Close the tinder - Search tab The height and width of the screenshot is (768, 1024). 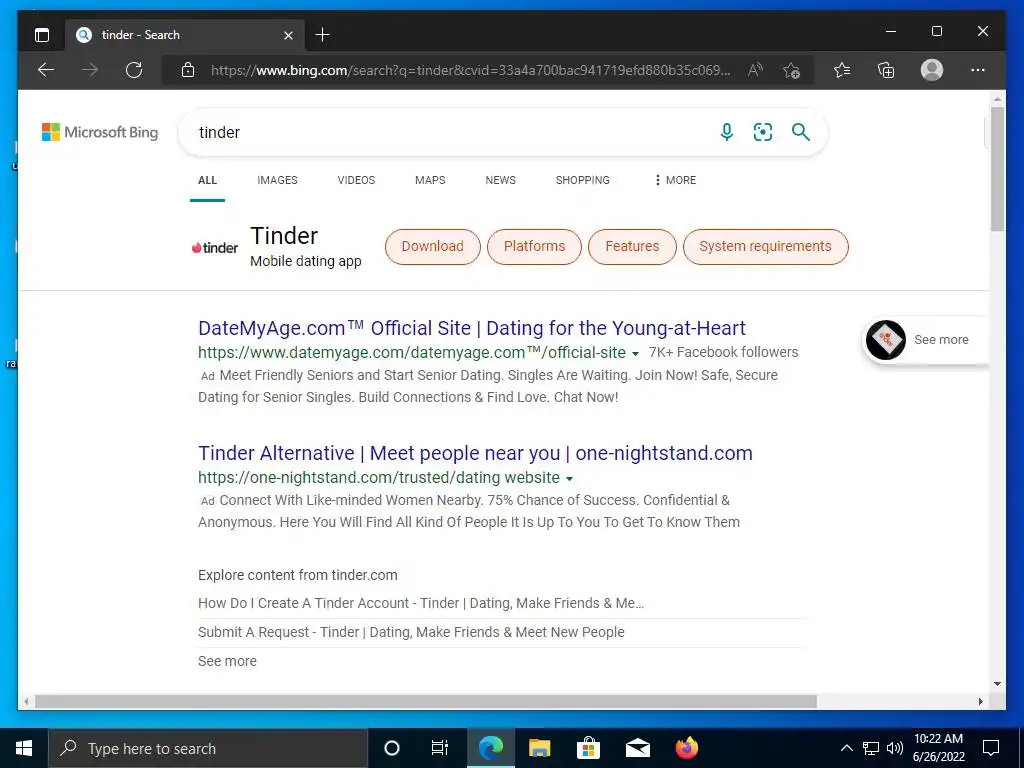[288, 35]
